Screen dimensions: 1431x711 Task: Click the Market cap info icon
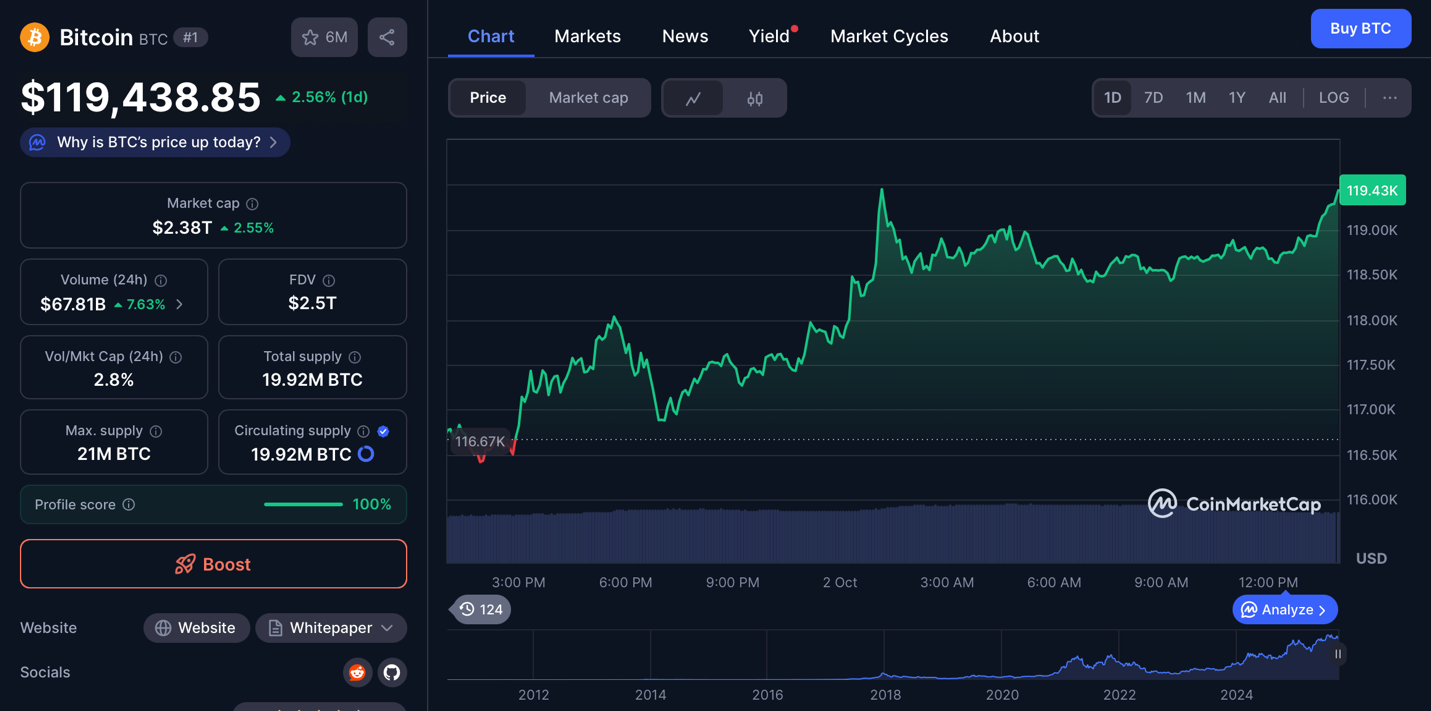click(253, 204)
